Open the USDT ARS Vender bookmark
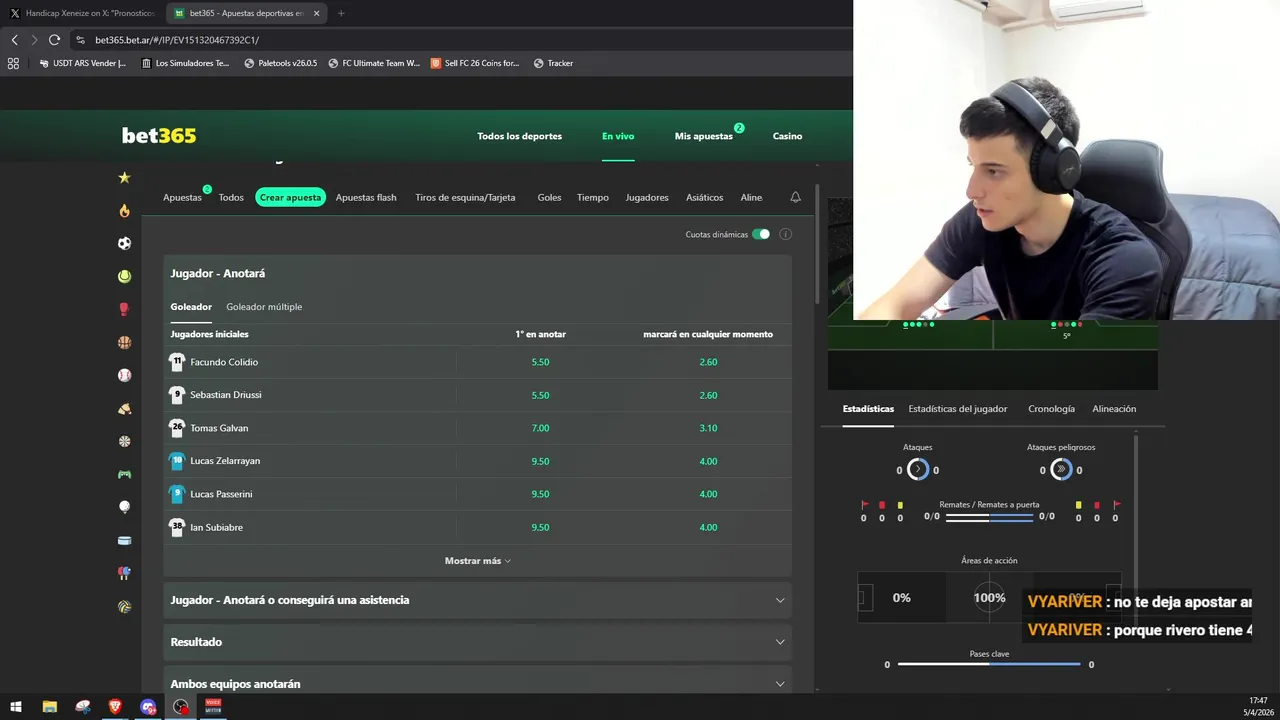 click(82, 63)
